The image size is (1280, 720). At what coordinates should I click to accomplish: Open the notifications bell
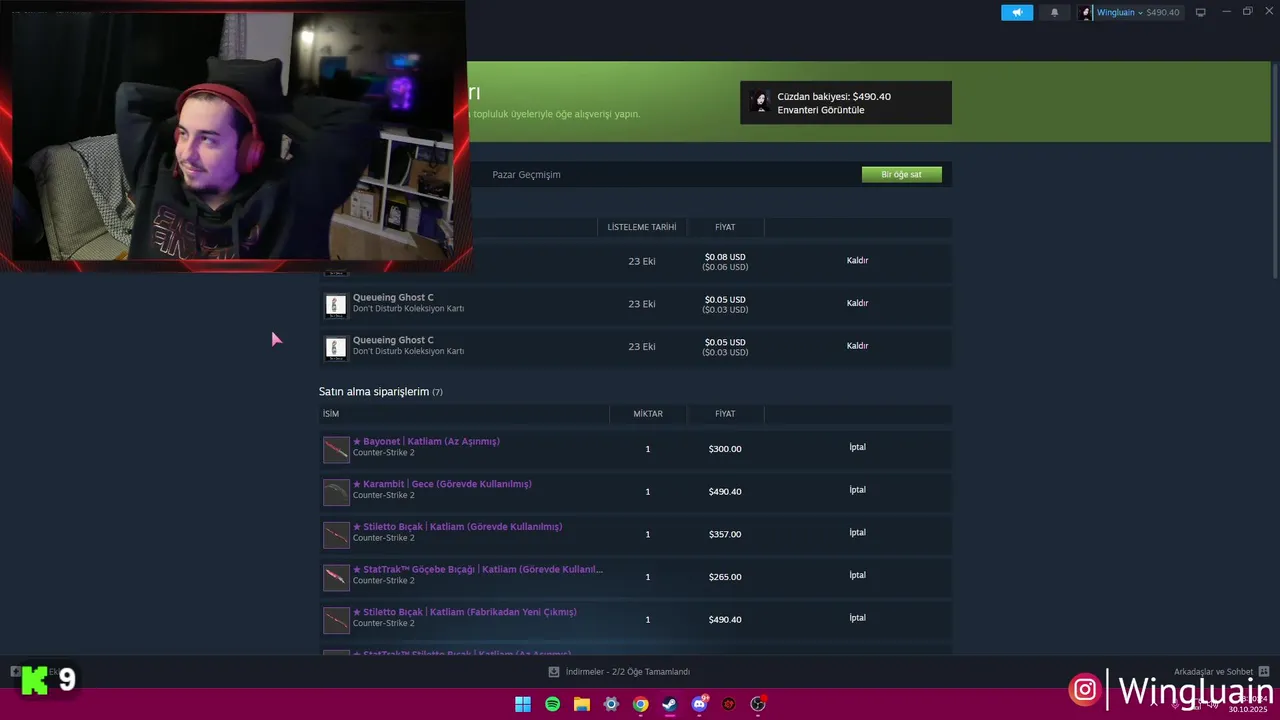click(1054, 12)
